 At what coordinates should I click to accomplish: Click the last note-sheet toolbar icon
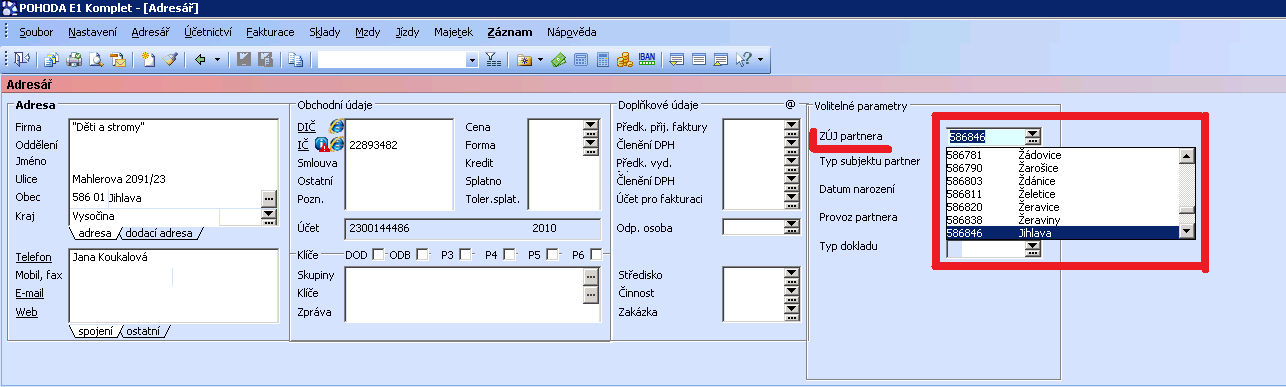721,60
